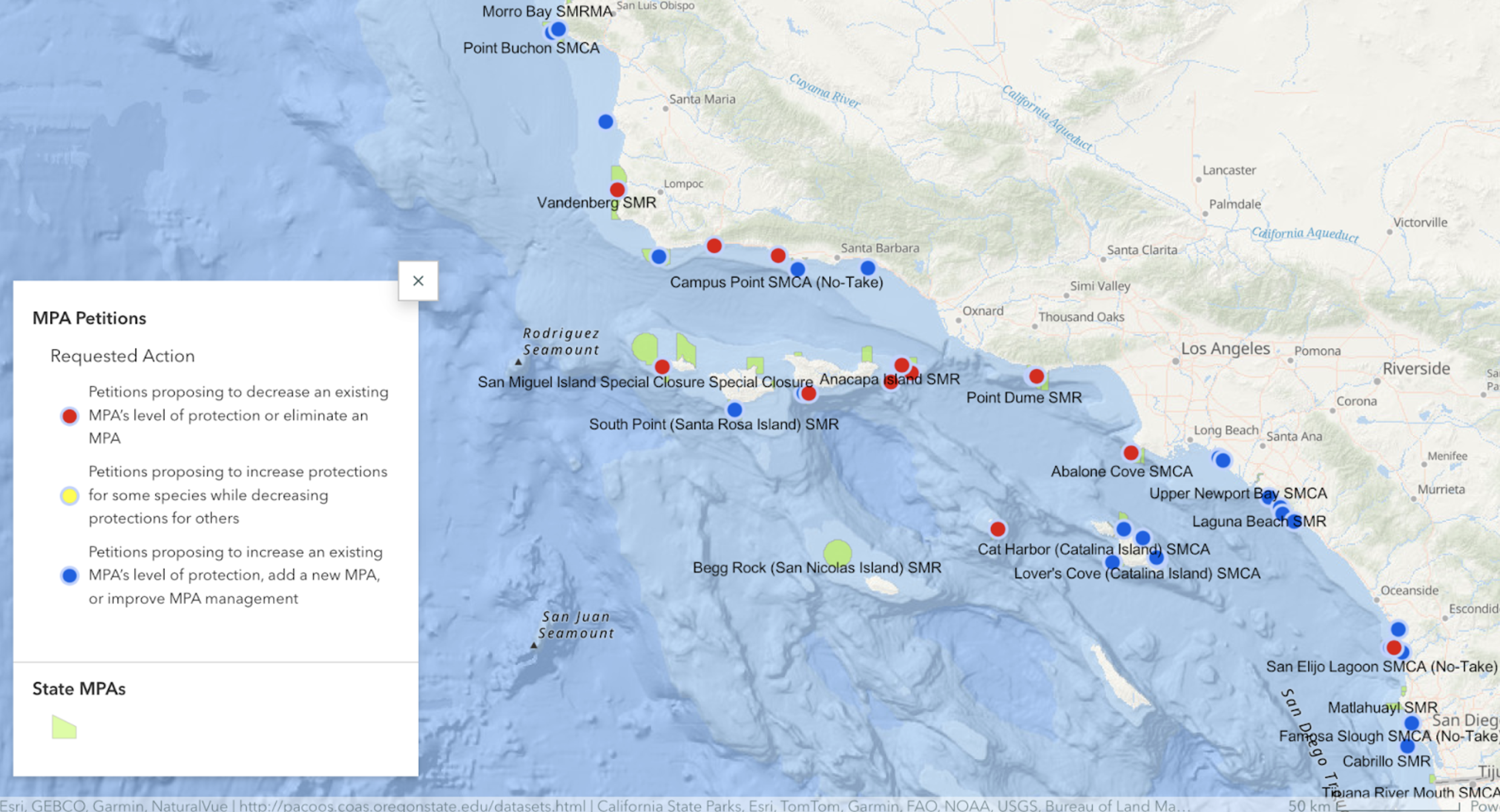
Task: Expand the Requested Action legend group
Action: (x=122, y=356)
